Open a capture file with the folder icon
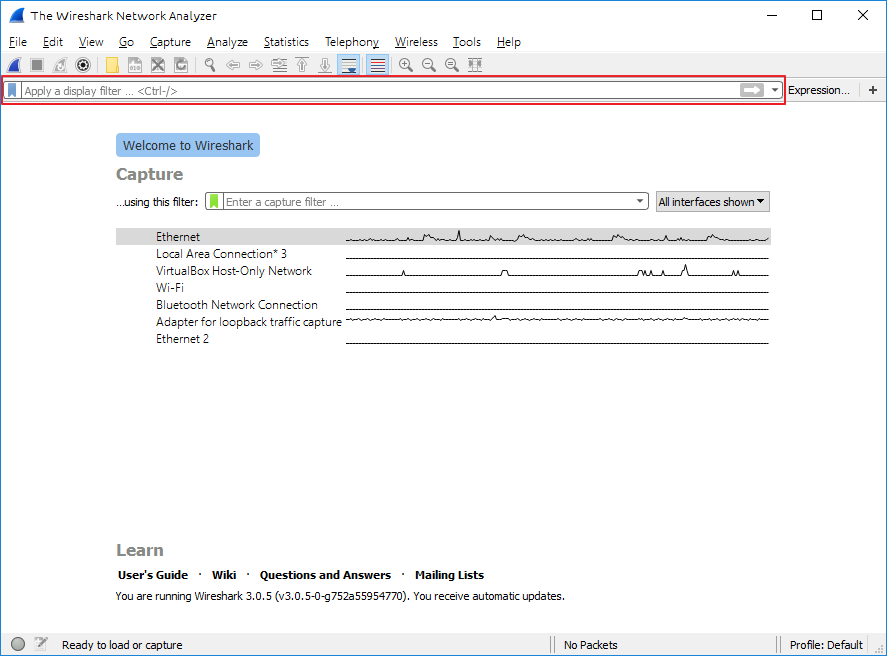The height and width of the screenshot is (656, 887). click(x=112, y=65)
